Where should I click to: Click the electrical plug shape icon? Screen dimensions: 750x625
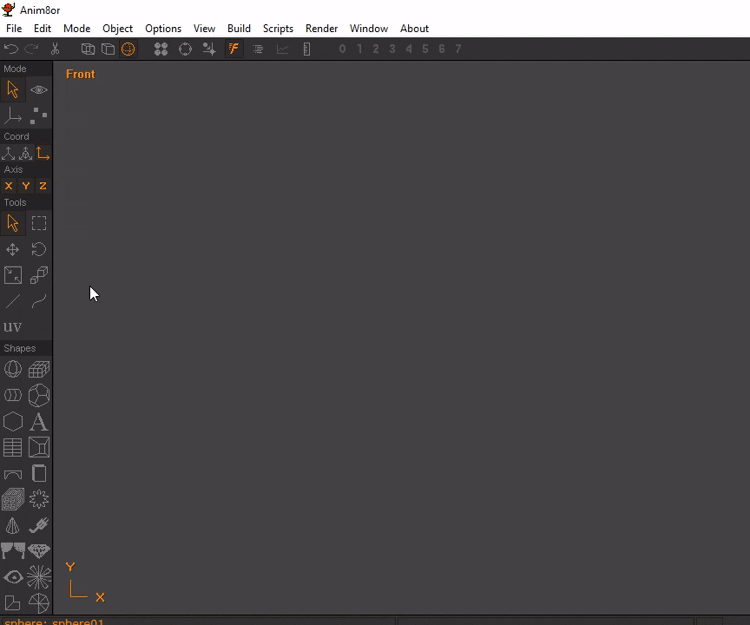point(39,526)
